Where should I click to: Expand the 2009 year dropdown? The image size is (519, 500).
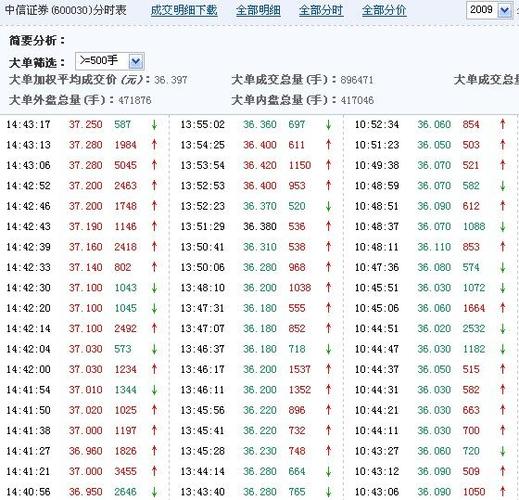[505, 11]
